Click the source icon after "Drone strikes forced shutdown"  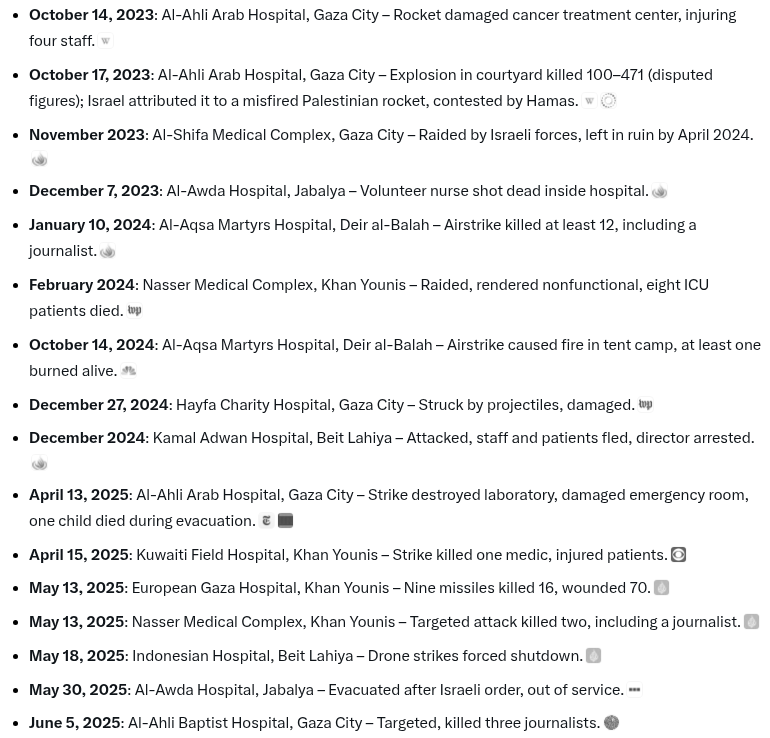pos(593,656)
